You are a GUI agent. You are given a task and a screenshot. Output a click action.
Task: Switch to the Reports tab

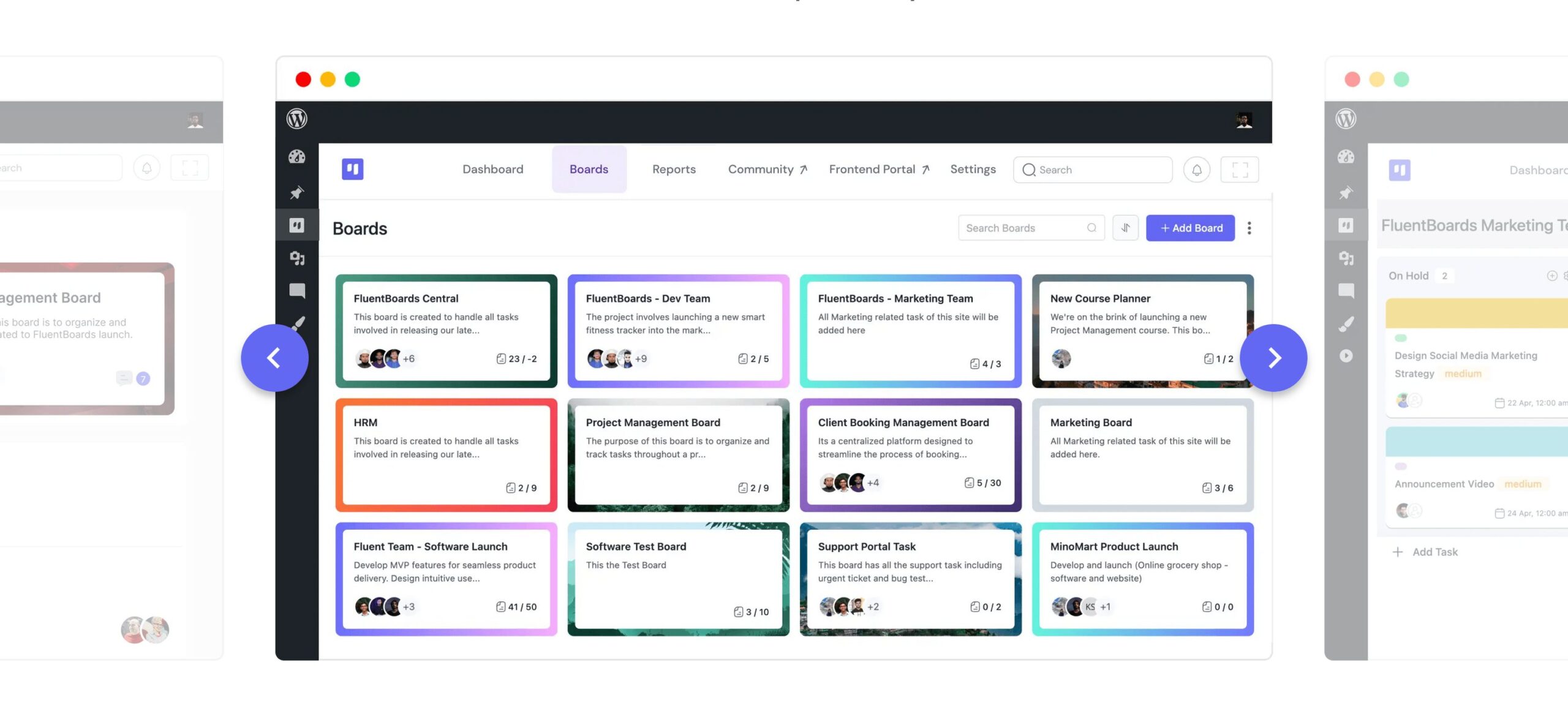click(674, 169)
